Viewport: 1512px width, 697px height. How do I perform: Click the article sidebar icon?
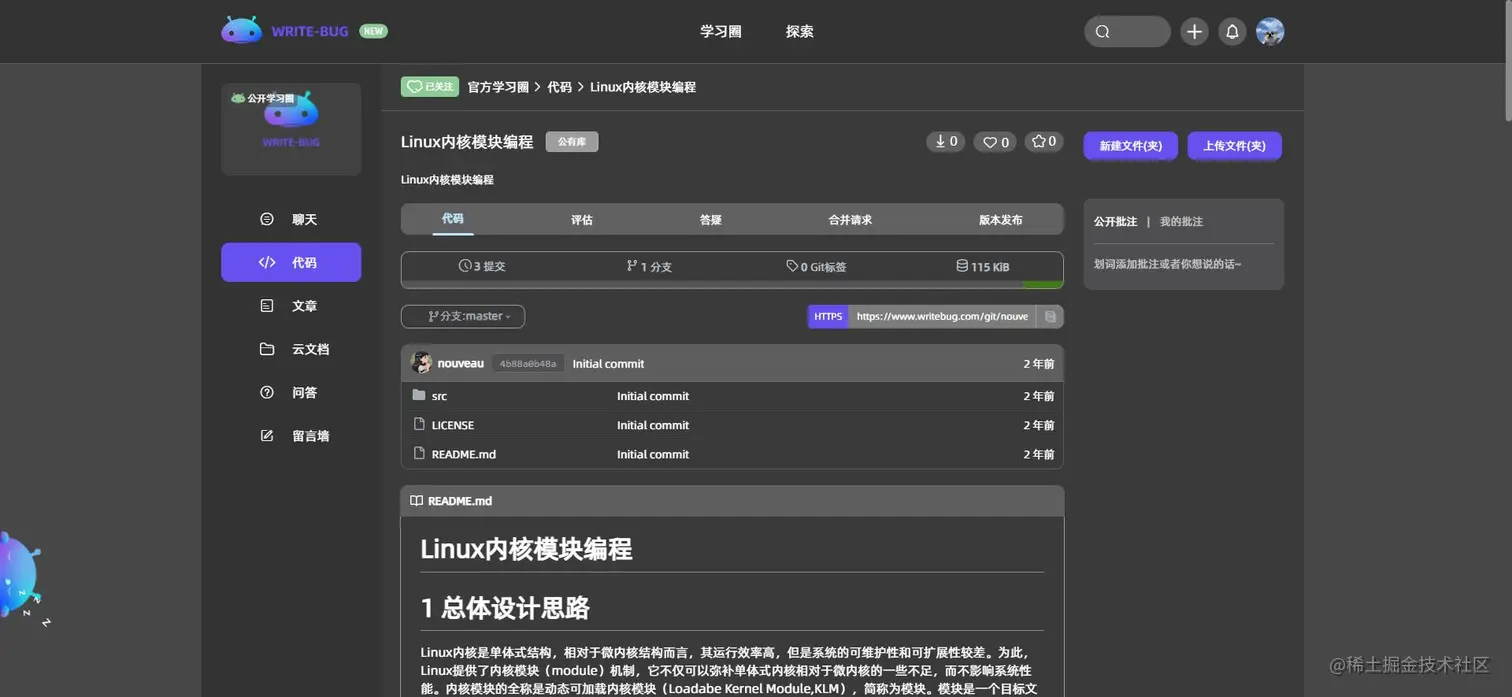267,306
